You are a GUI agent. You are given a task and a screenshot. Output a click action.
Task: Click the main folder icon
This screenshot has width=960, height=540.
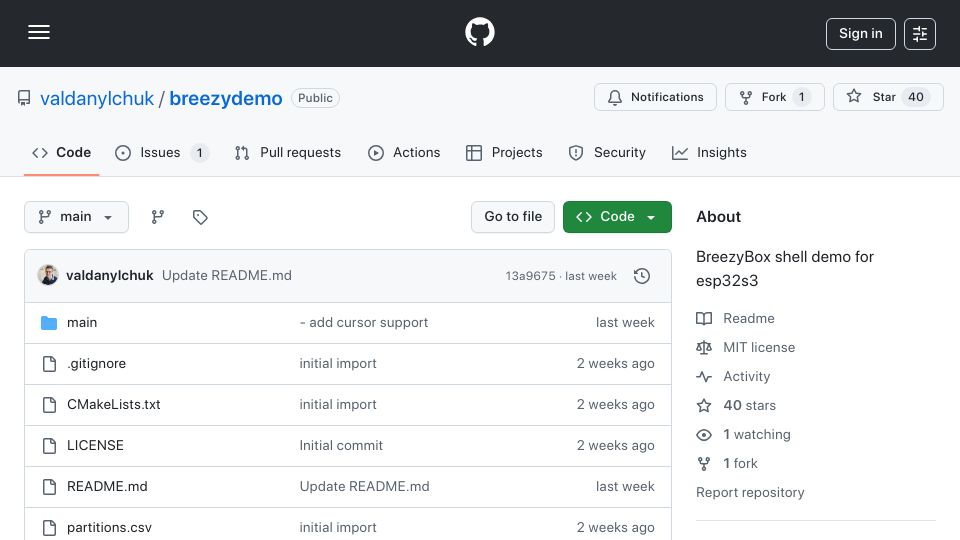click(x=49, y=323)
